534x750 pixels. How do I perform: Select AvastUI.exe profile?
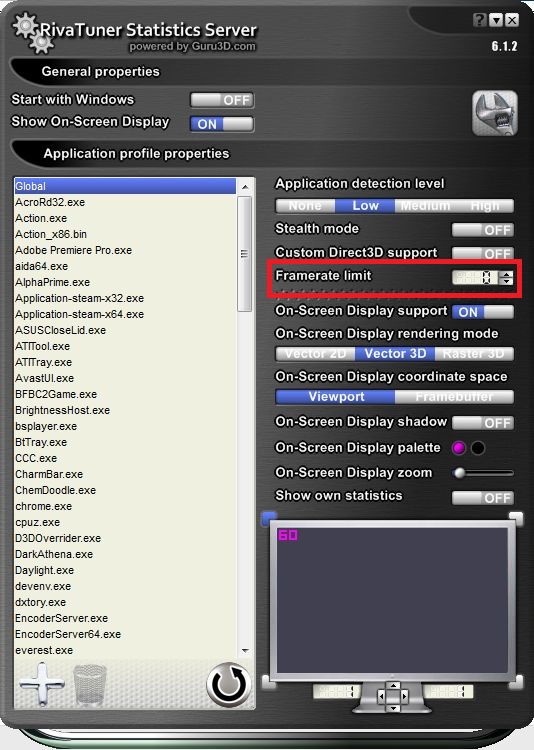(x=125, y=378)
